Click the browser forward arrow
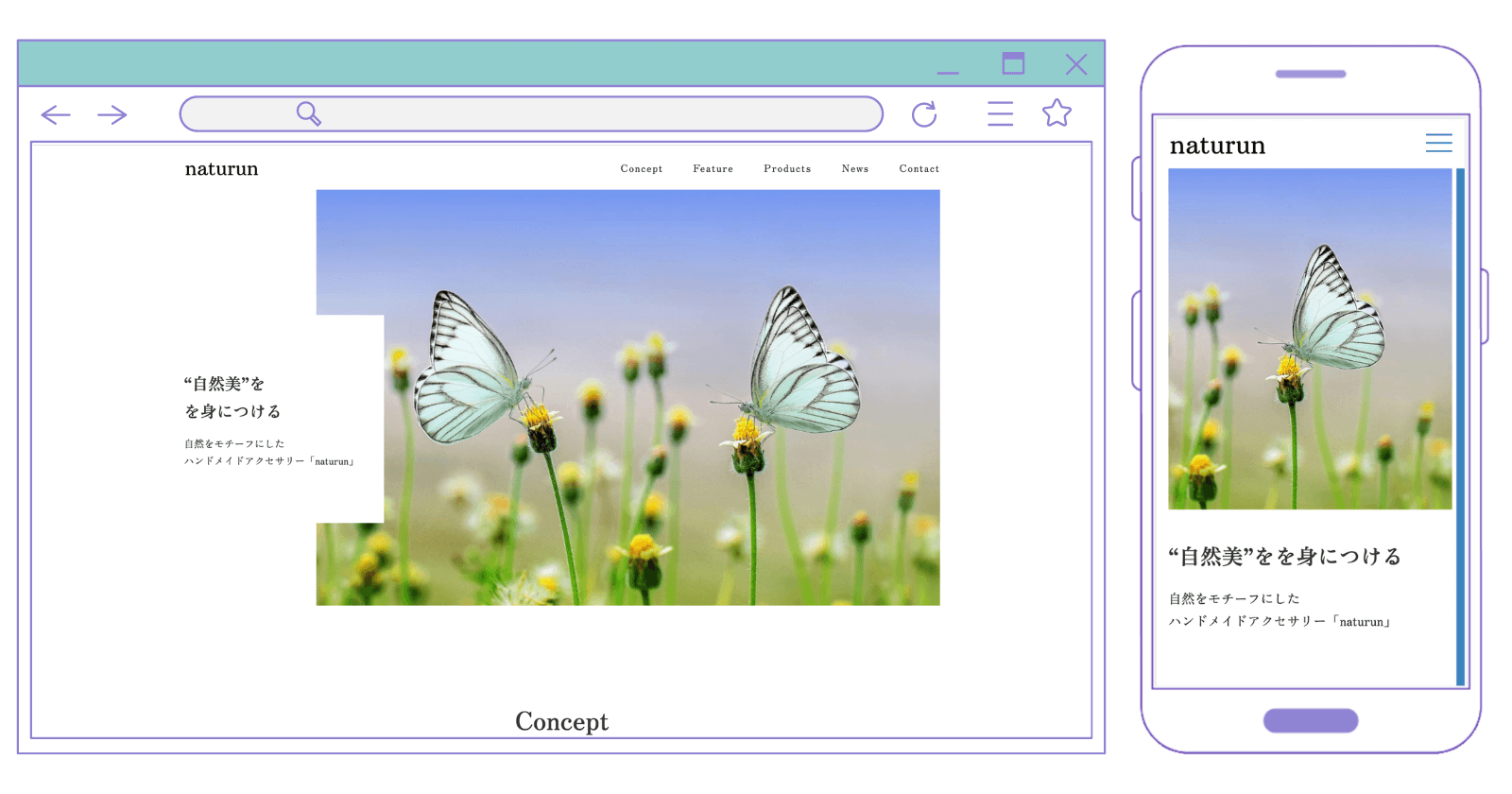The image size is (1512, 794). (x=112, y=115)
